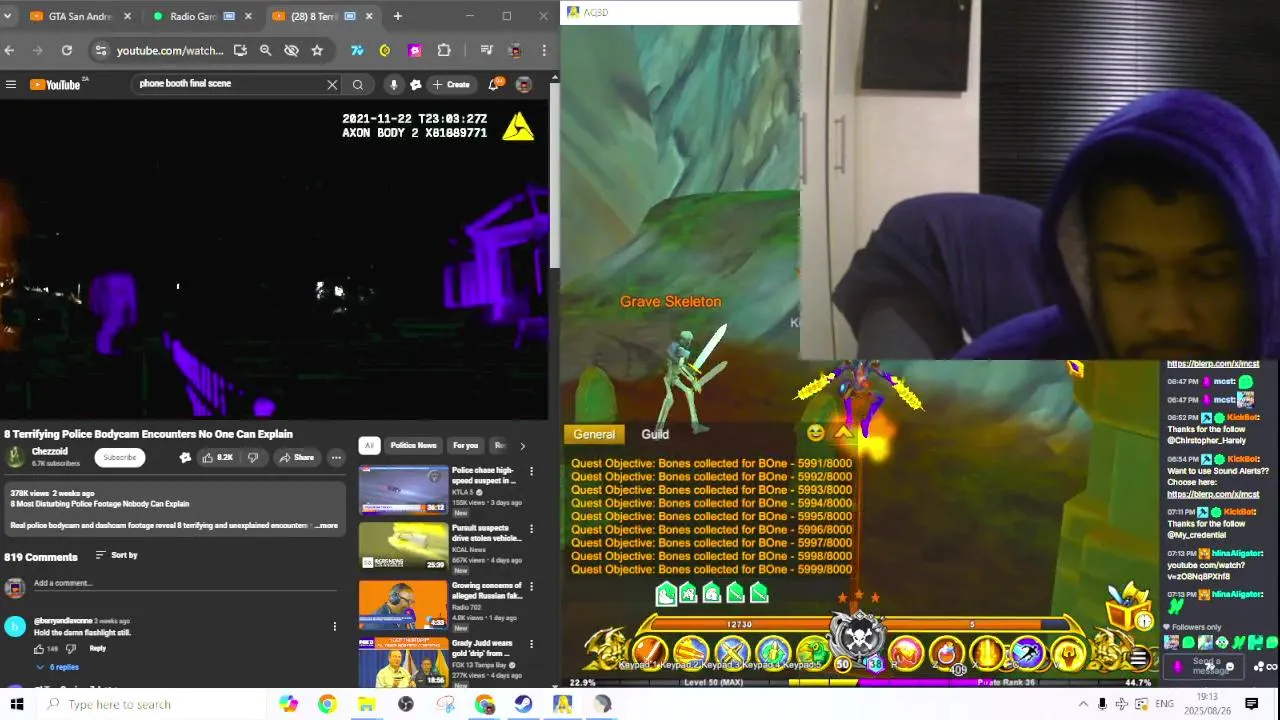Clear the YouTube search box text

point(332,85)
